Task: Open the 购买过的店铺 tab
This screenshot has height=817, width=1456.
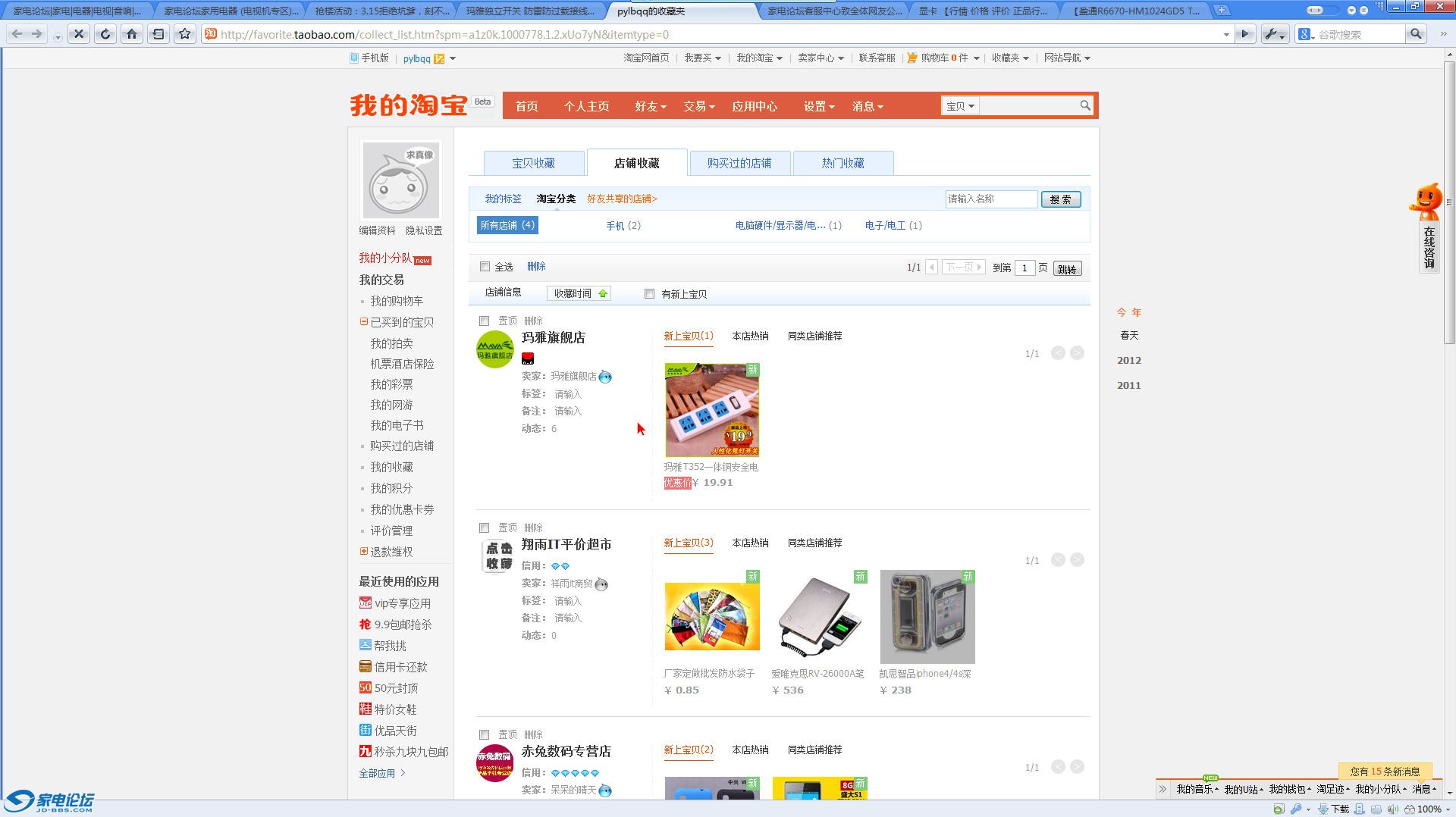Action: 739,163
